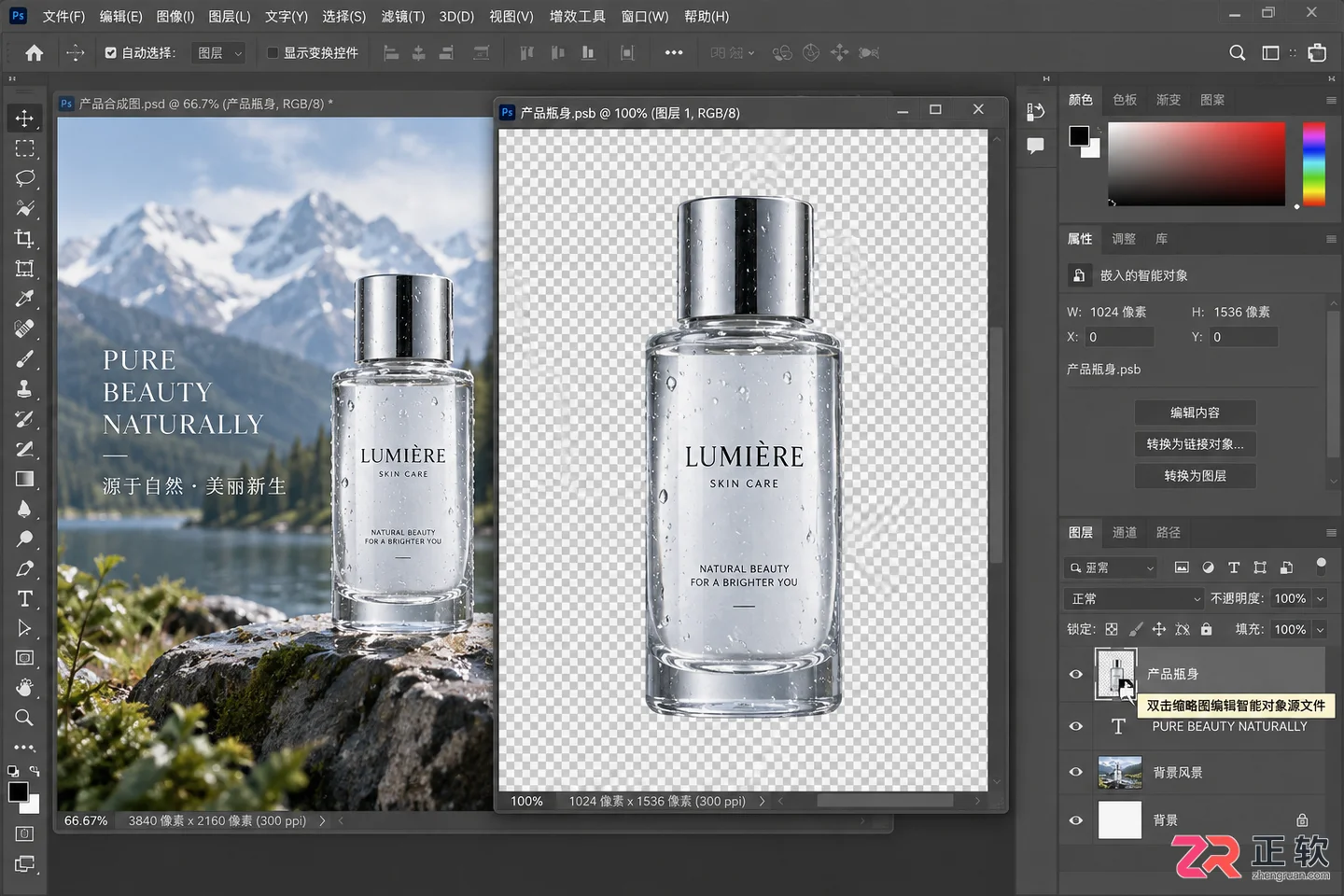Open the 图层(L) menu
Screen dimensions: 1344x896
230,17
